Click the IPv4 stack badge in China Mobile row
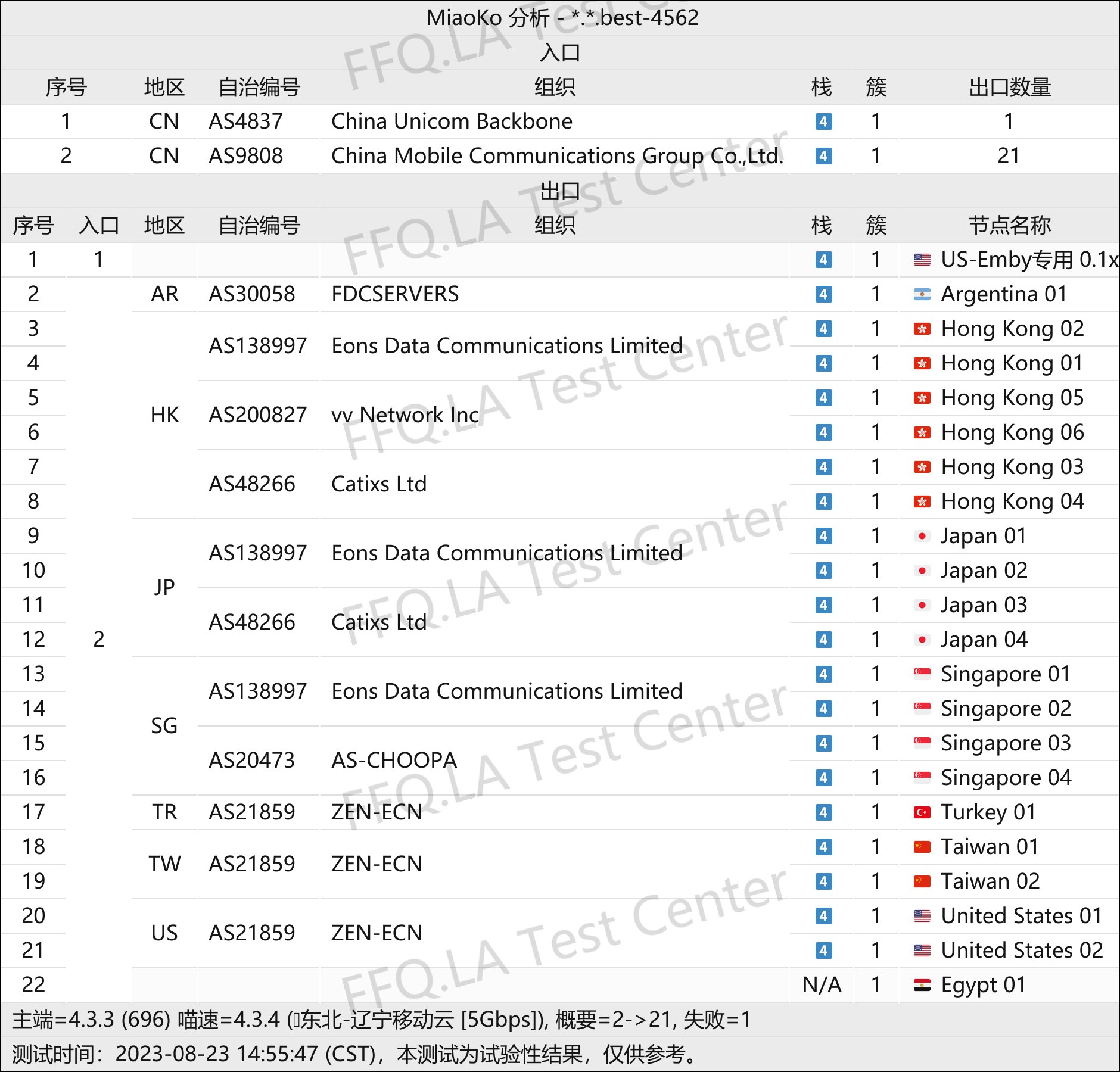The width and height of the screenshot is (1120, 1072). point(823,156)
